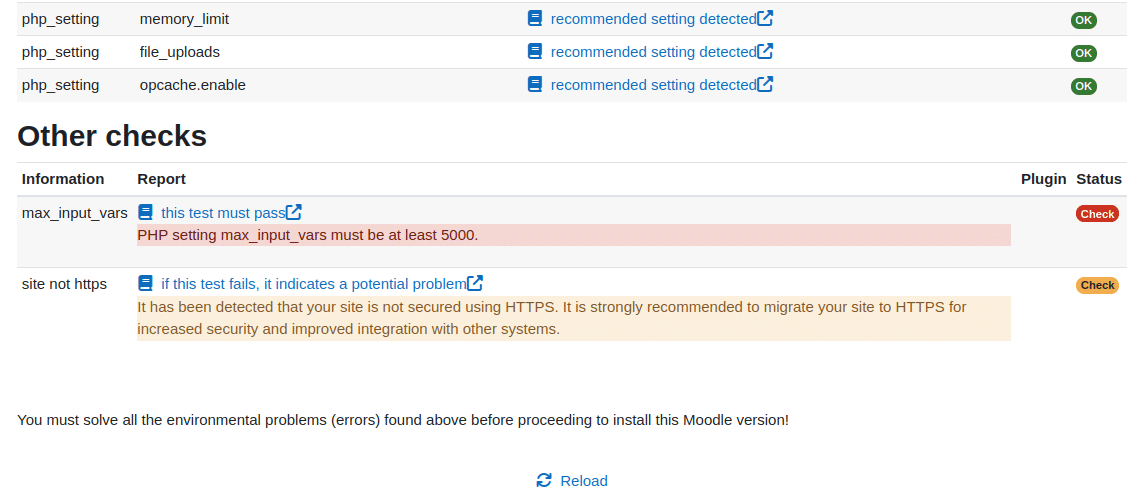Screen dimensions: 1139x504
Task: Open file_uploads 'recommended setting detected' link
Action: coord(653,52)
